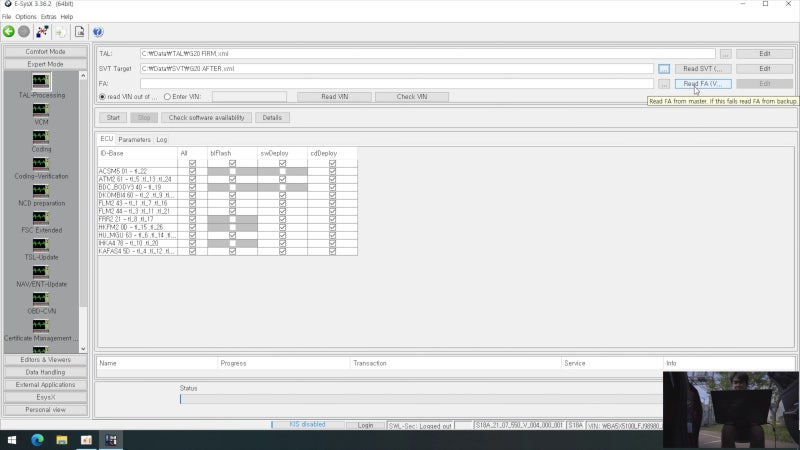
Task: Click the E-Sys taskbar icon
Action: tap(111, 440)
